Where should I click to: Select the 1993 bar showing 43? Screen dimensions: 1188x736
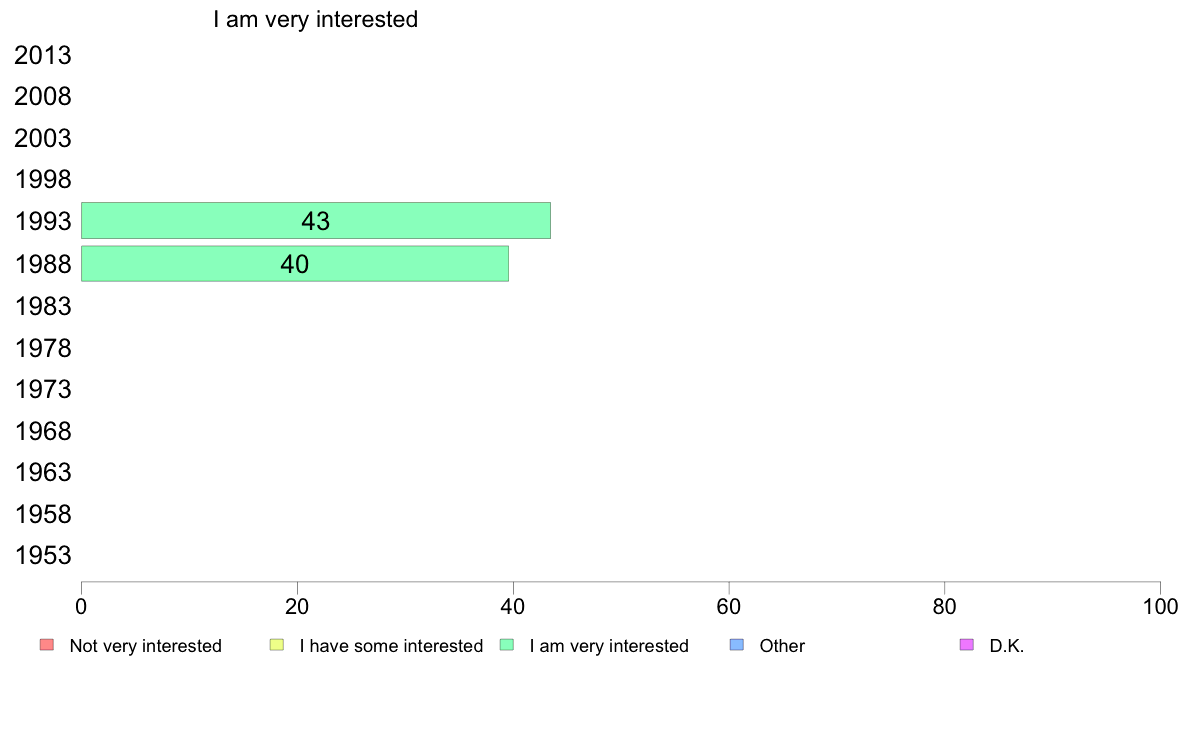316,221
